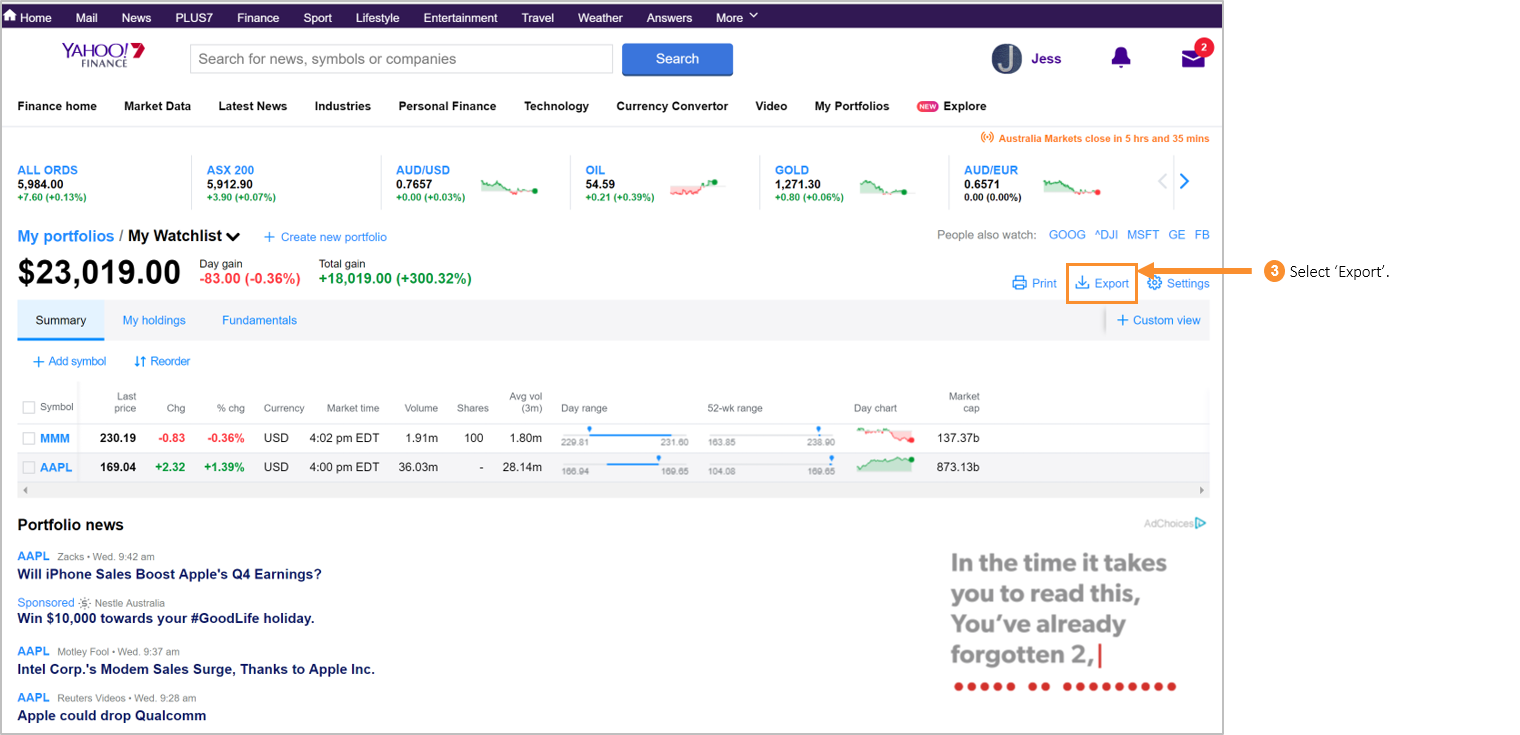
Task: Open portfolio Settings
Action: click(1178, 283)
